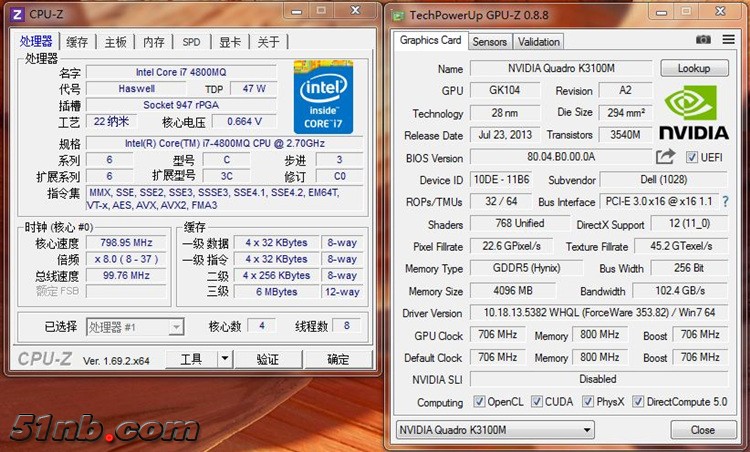
Task: Click the NVIDIA logo in GPU-Z
Action: tap(694, 112)
